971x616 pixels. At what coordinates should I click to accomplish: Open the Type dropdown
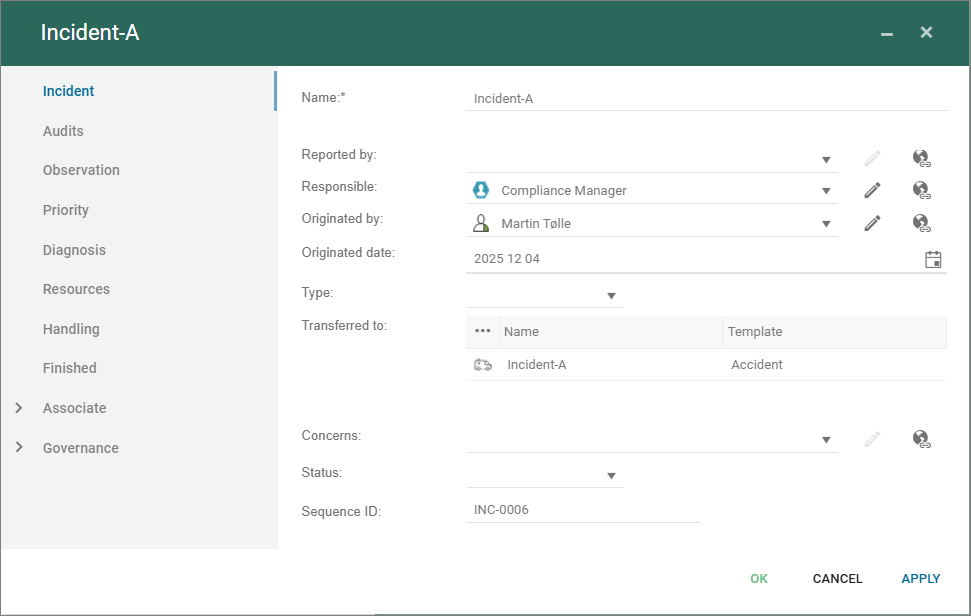click(611, 296)
